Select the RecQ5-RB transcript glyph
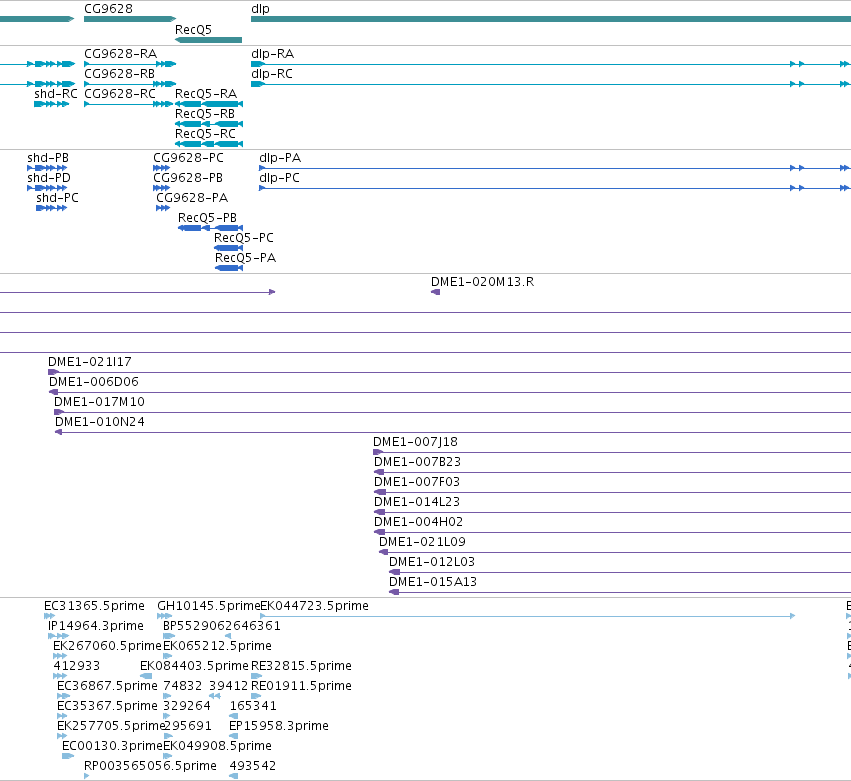 tap(209, 124)
